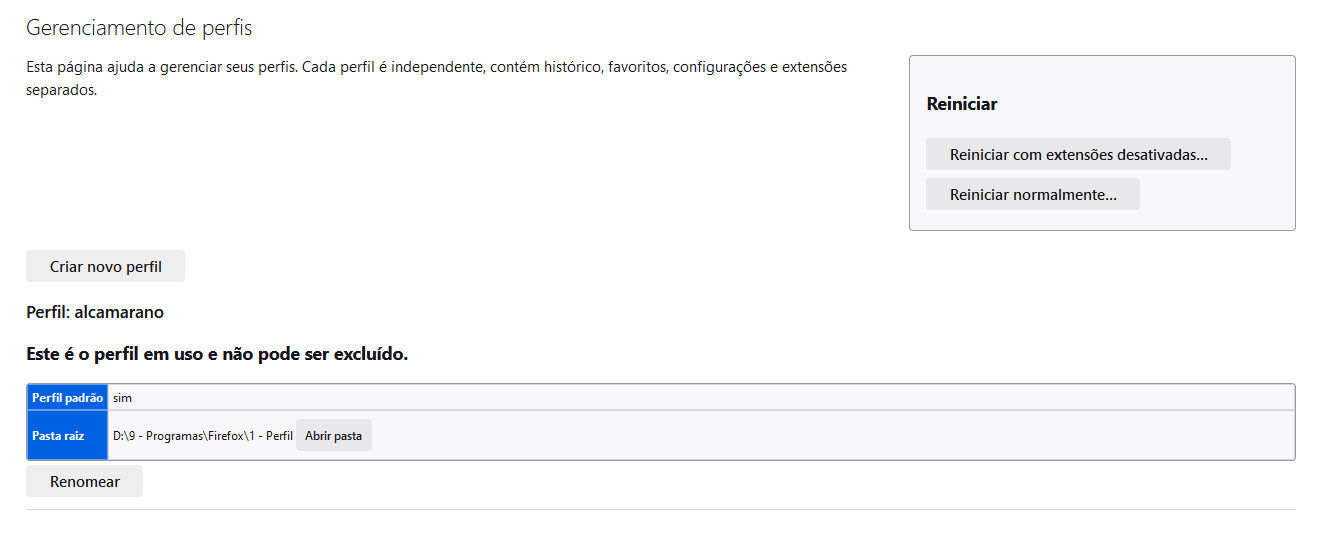Click the Reiniciar section heading
This screenshot has height=534, width=1325.
click(961, 104)
